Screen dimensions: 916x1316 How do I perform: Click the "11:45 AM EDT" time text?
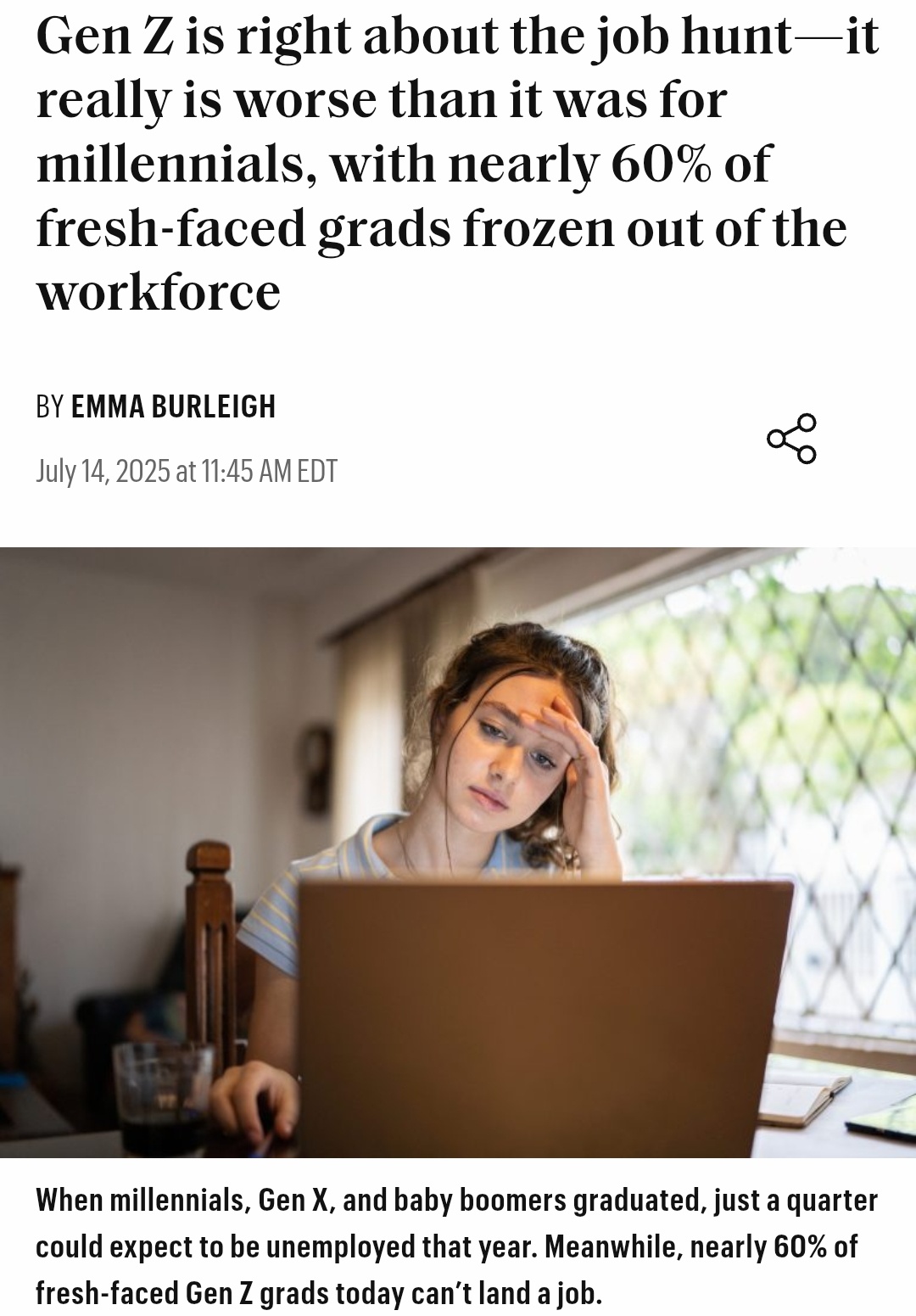click(x=270, y=471)
